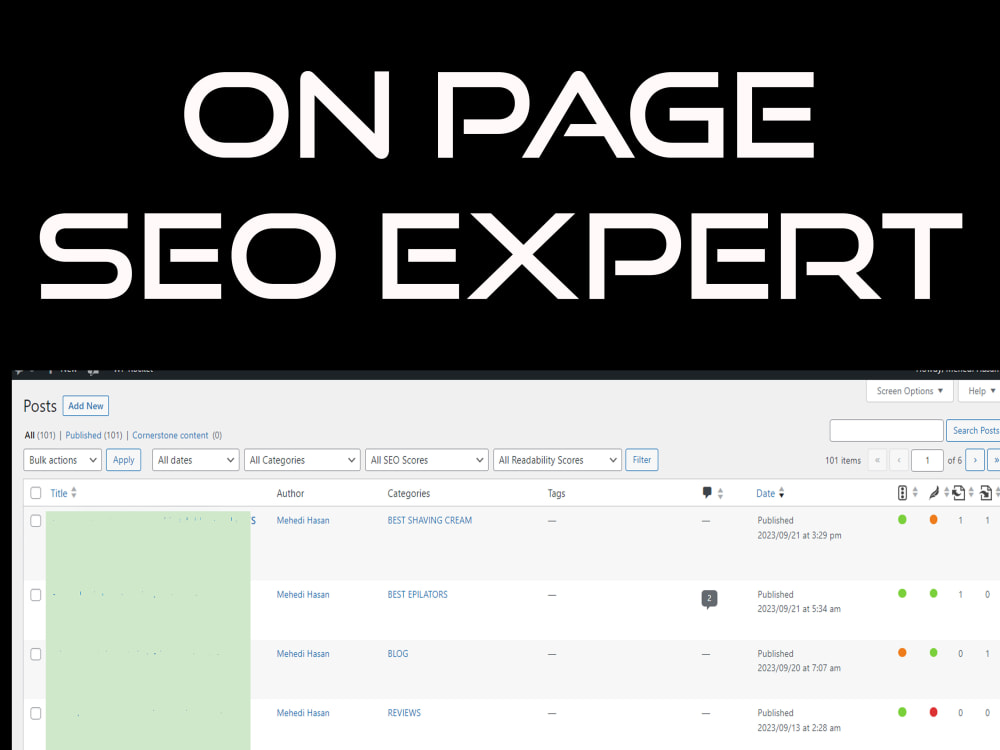
Task: Go to the previous page arrow
Action: coord(899,460)
